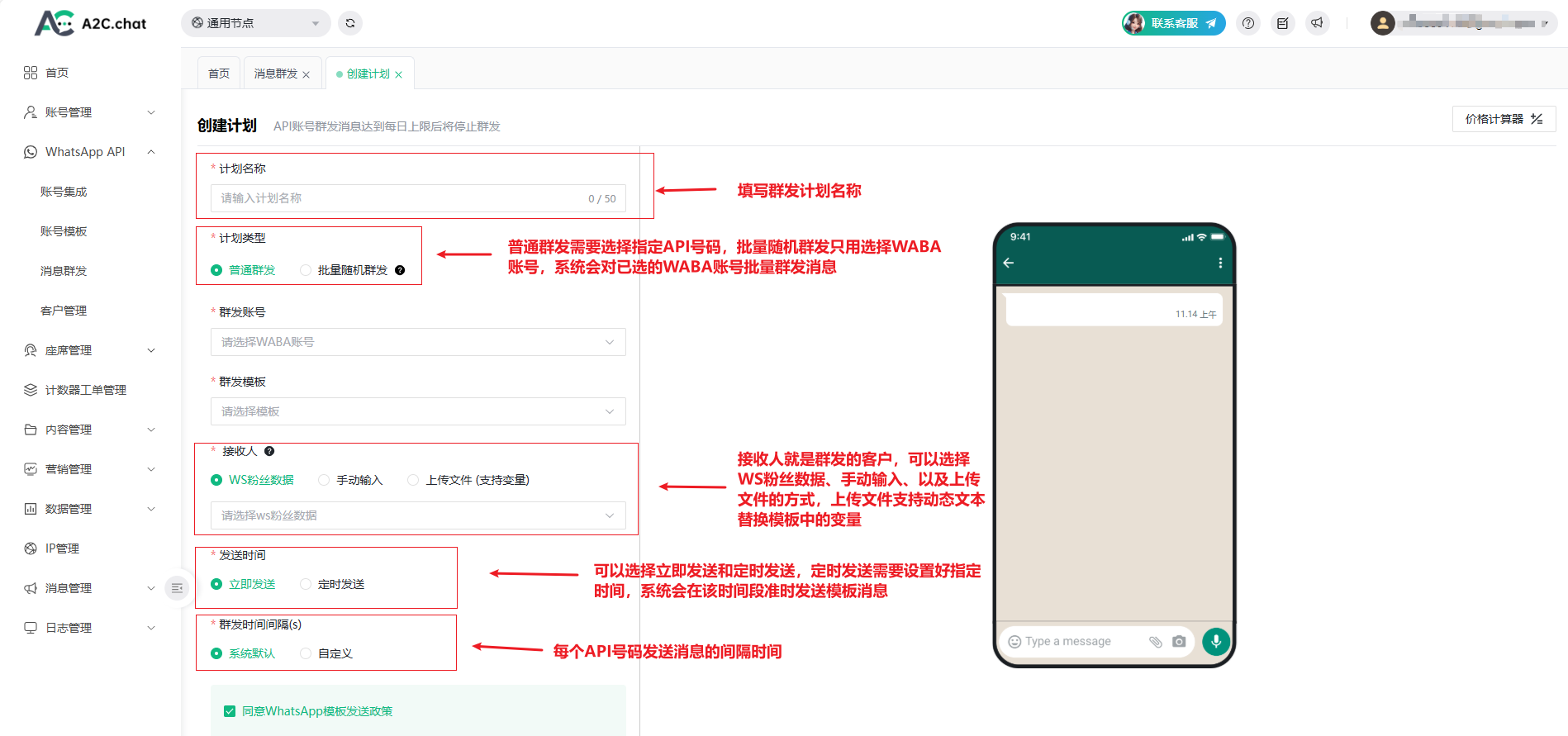This screenshot has width=1568, height=736.
Task: Open the 通用节点 node selector dropdown
Action: click(255, 23)
